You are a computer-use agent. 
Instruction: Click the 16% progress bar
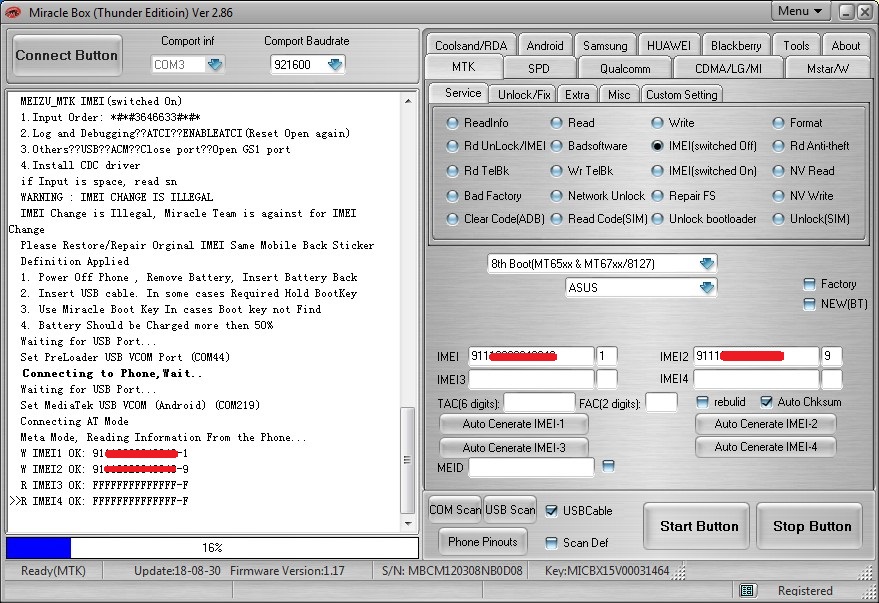pyautogui.click(x=212, y=548)
